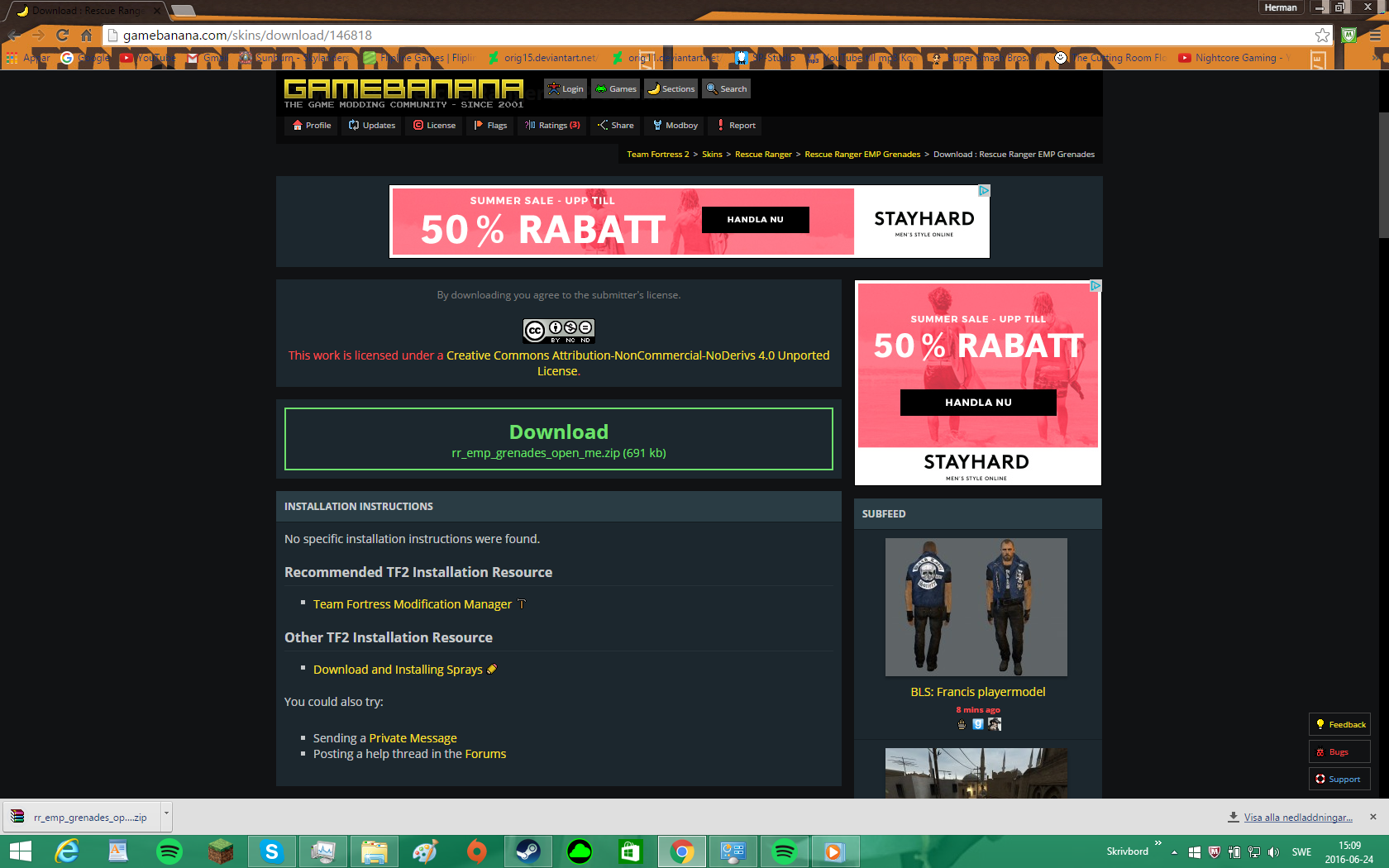Viewport: 1389px width, 868px height.
Task: Open the Forums link
Action: (x=485, y=754)
